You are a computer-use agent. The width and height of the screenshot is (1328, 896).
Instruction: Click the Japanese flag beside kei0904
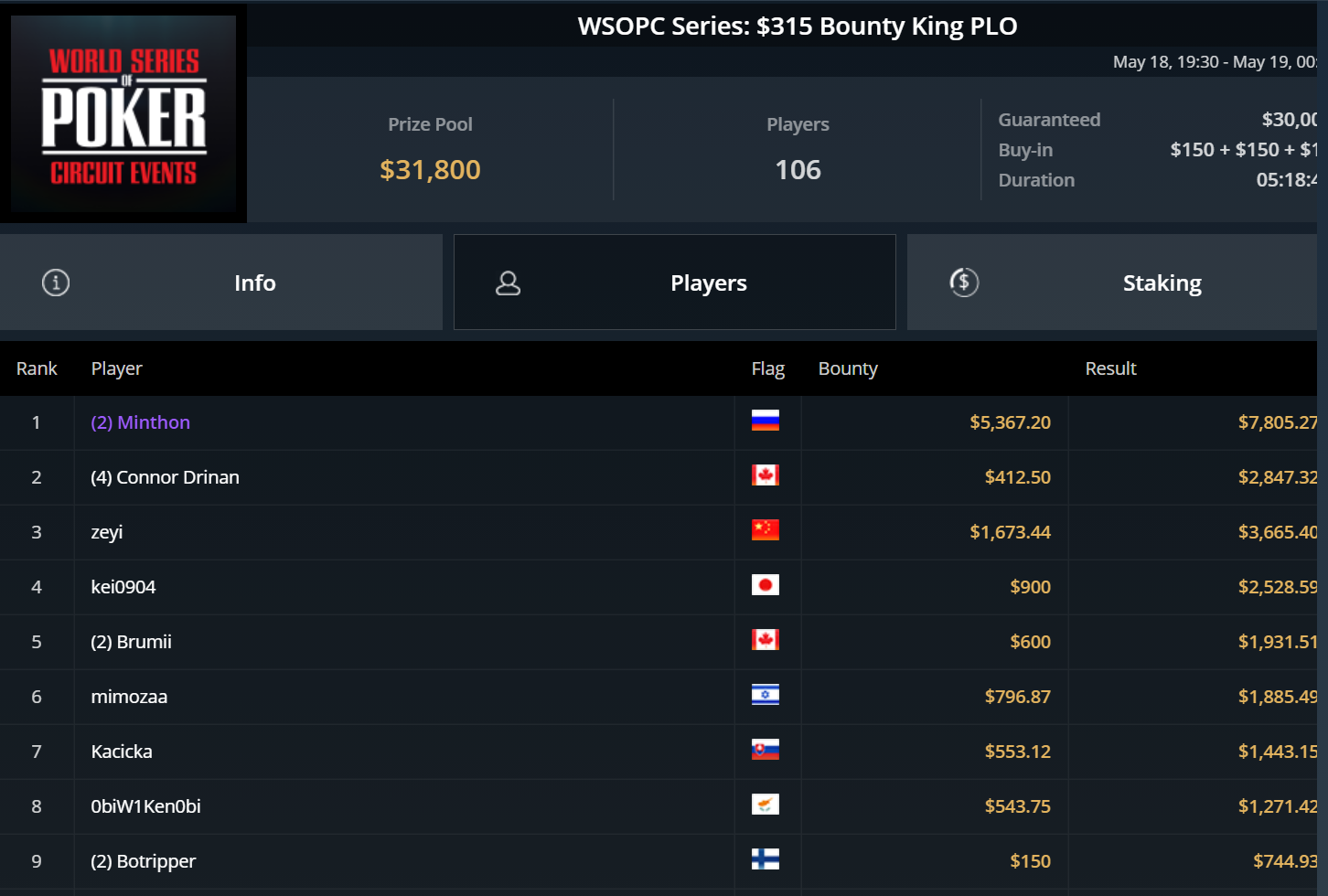(x=765, y=585)
